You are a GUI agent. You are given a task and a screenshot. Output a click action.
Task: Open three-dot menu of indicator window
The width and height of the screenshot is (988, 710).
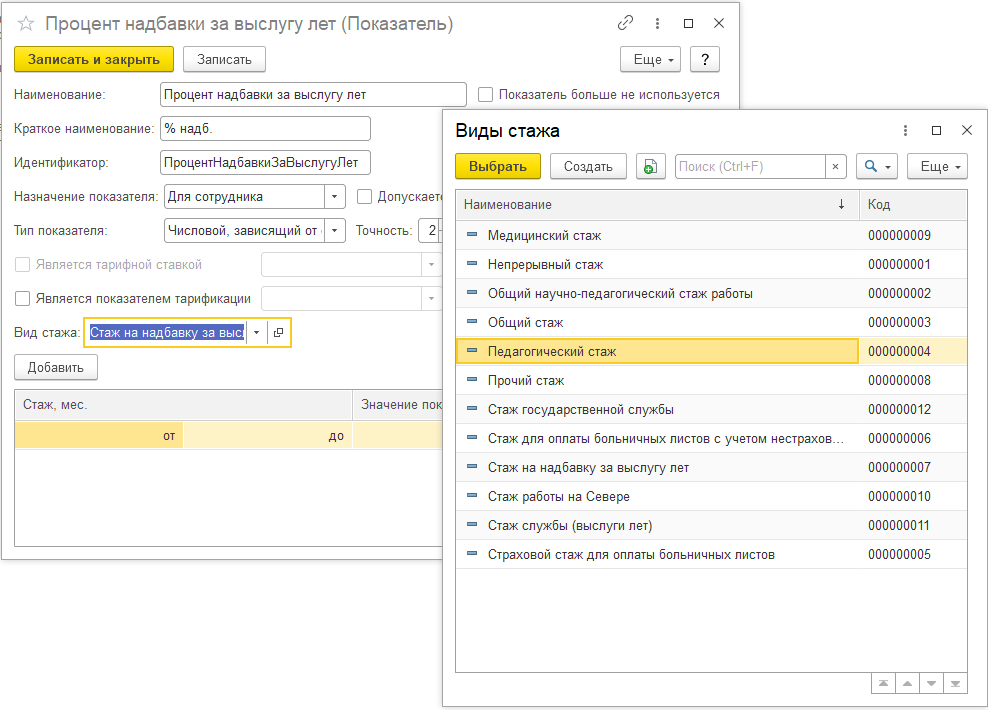[x=657, y=23]
